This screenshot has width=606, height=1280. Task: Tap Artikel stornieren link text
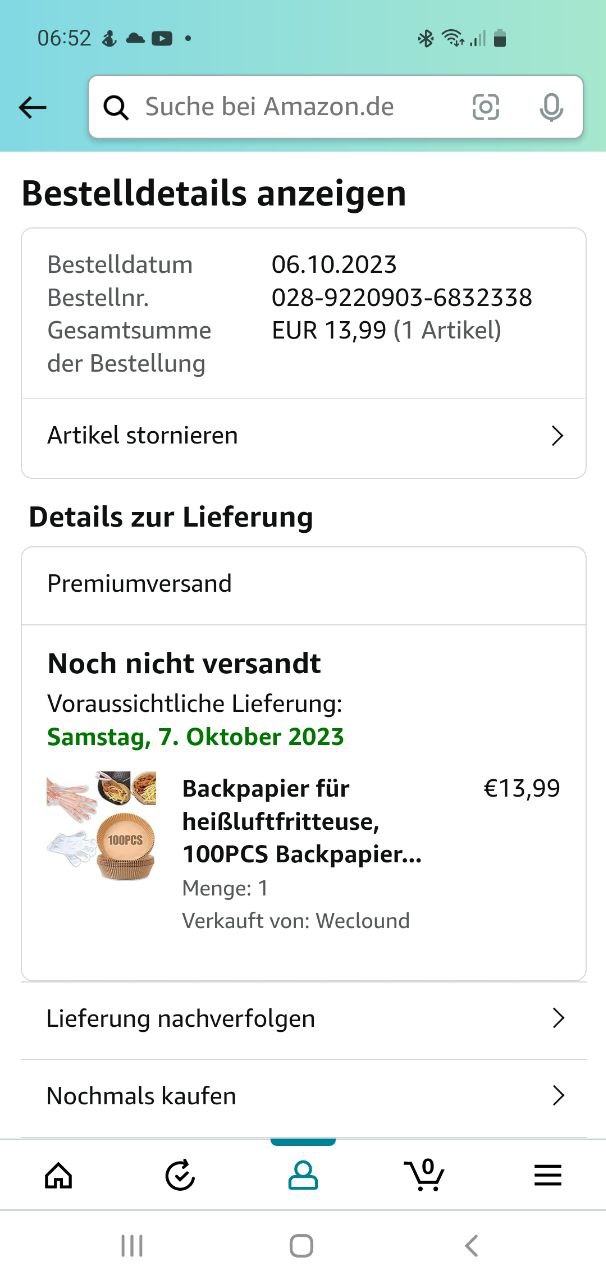point(142,435)
